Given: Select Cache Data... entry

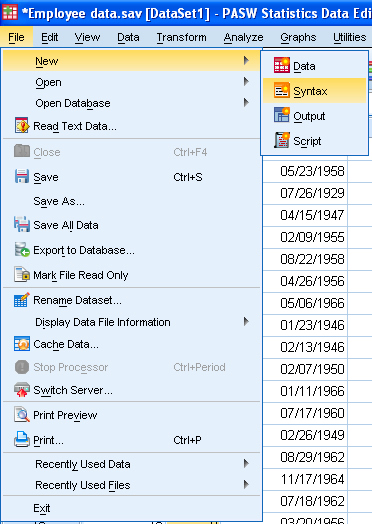Looking at the screenshot, I should 131,344.
